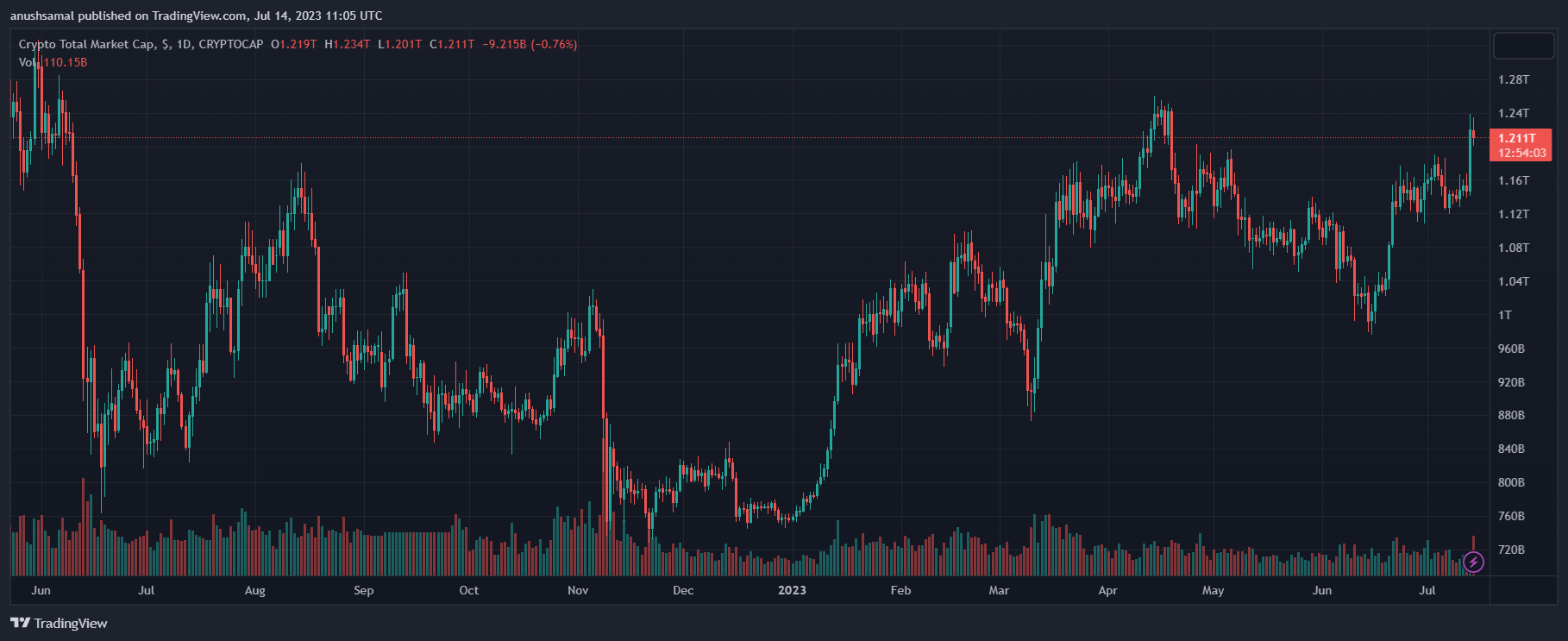Click the purple lightning bolt icon
1568x641 pixels.
tap(1474, 562)
